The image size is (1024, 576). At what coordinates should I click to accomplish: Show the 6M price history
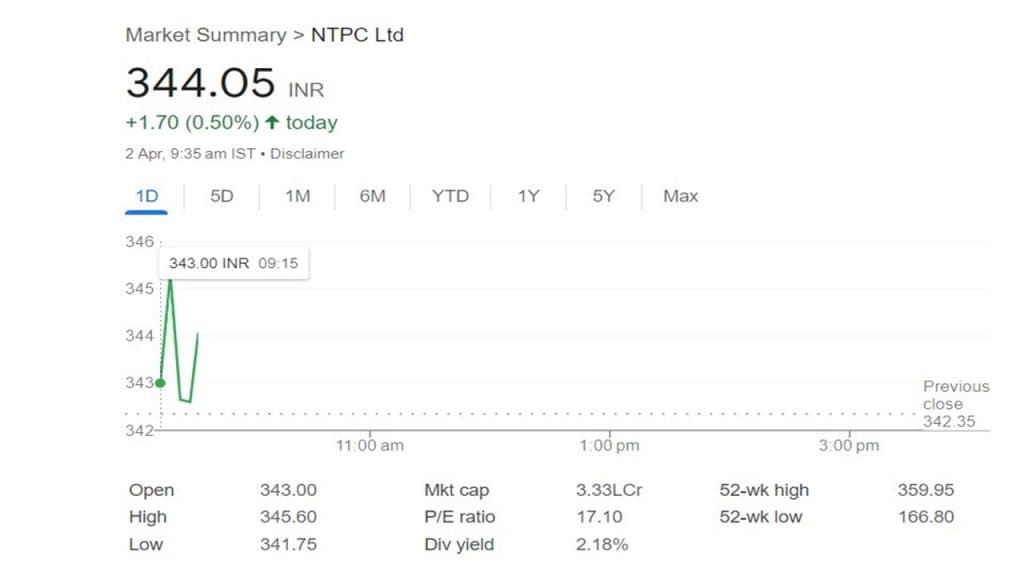372,196
